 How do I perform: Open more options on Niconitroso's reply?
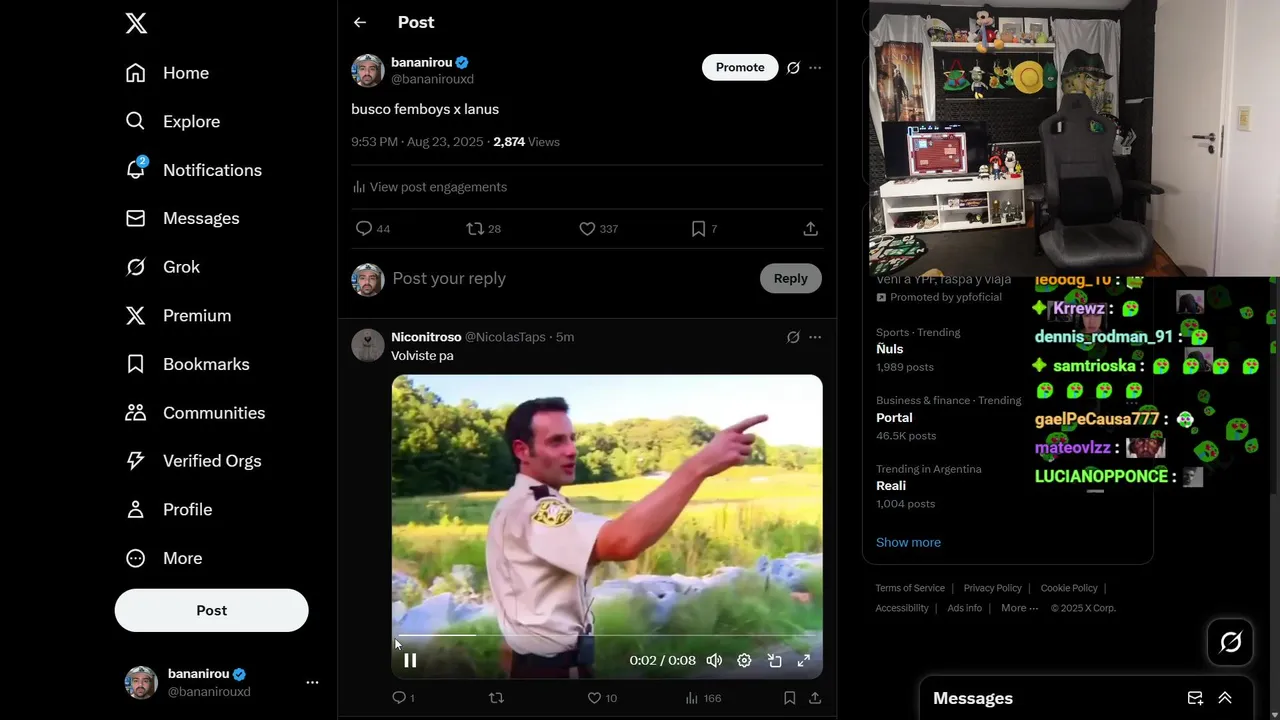815,337
